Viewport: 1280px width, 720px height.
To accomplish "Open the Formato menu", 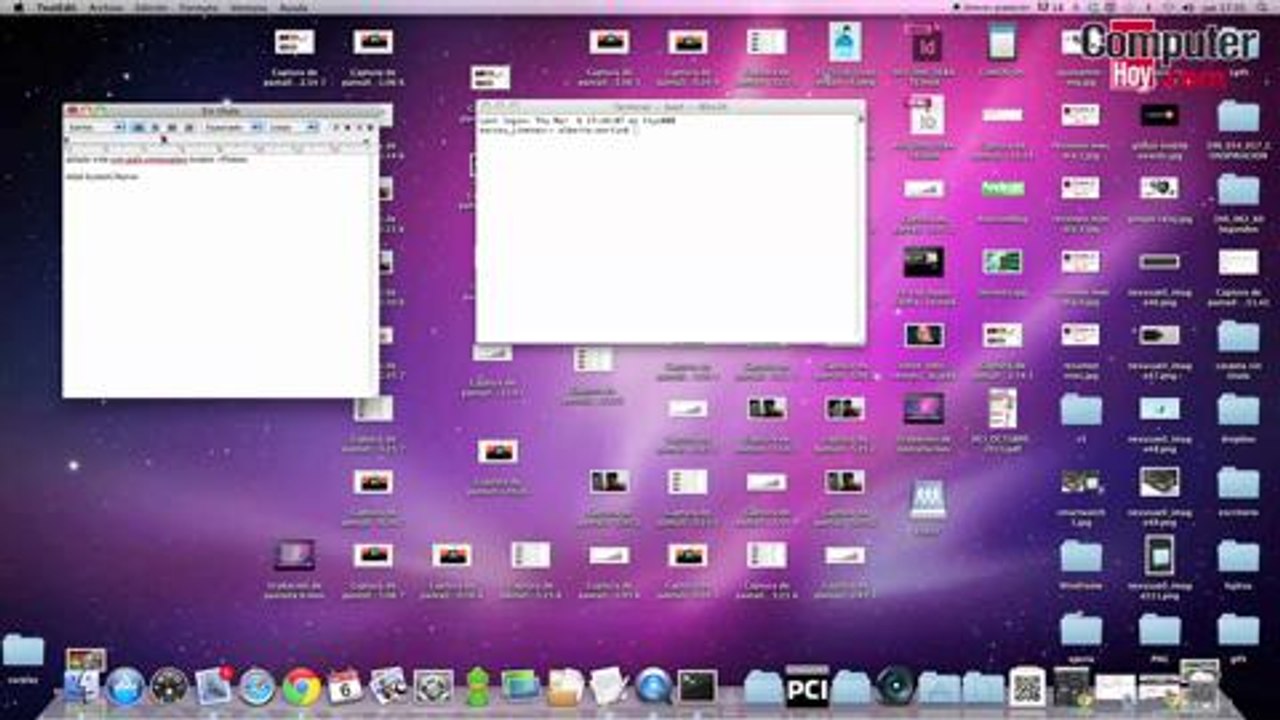I will (198, 6).
